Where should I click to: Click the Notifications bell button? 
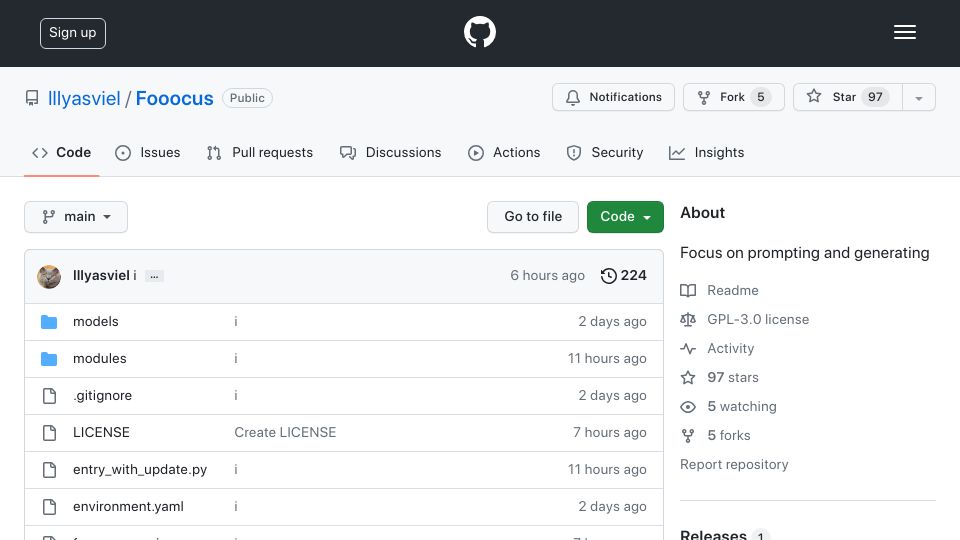click(613, 97)
